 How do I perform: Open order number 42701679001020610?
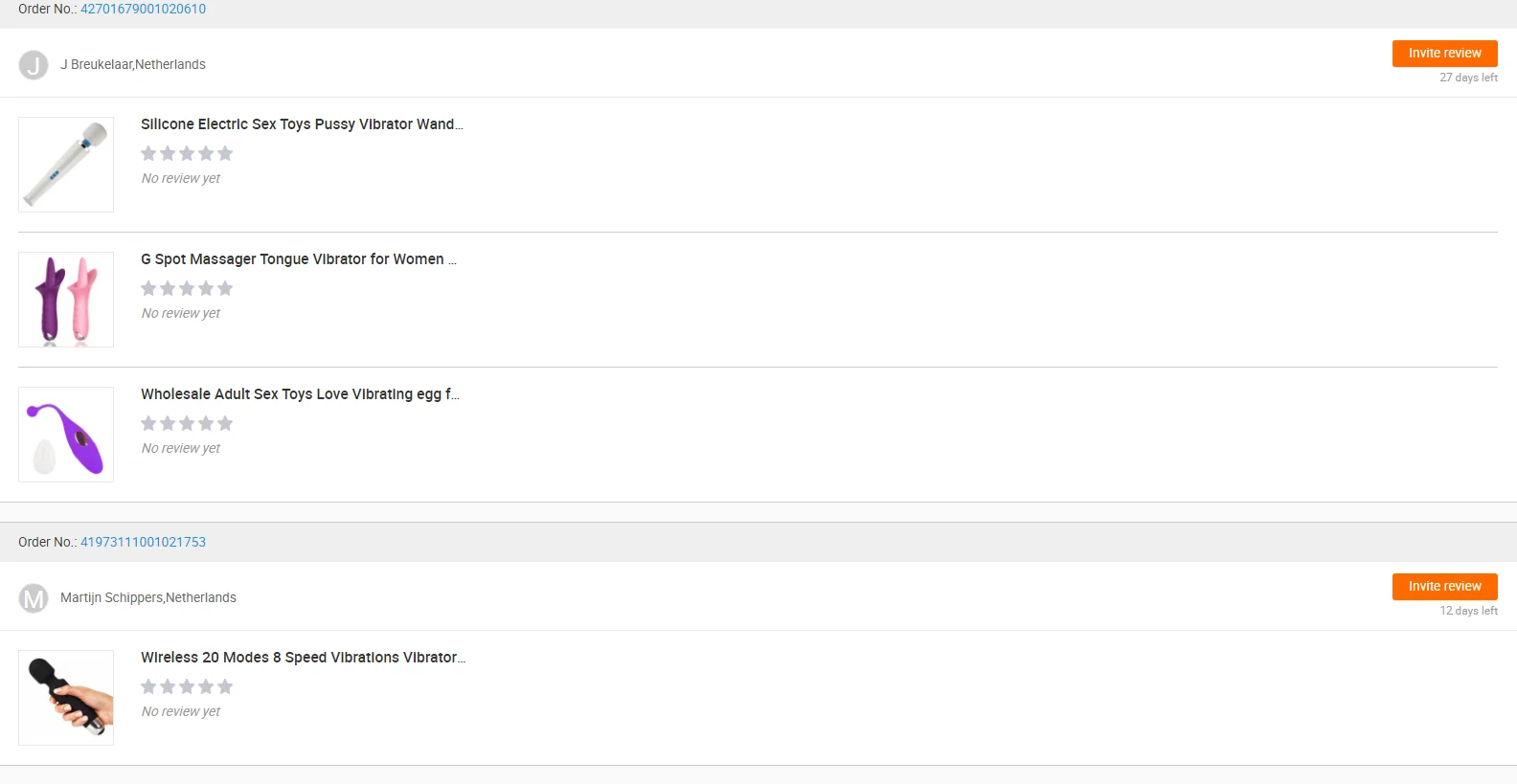pos(143,9)
